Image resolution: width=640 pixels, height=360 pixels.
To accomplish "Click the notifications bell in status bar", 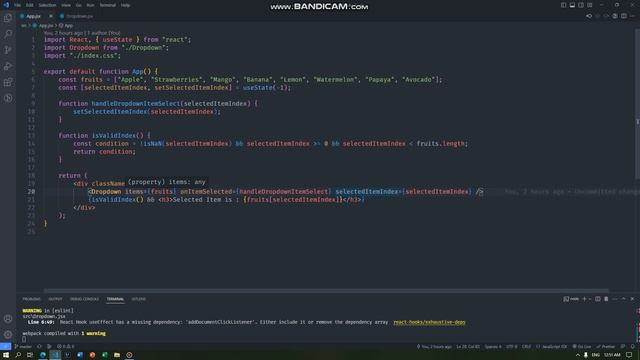I will pyautogui.click(x=632, y=347).
